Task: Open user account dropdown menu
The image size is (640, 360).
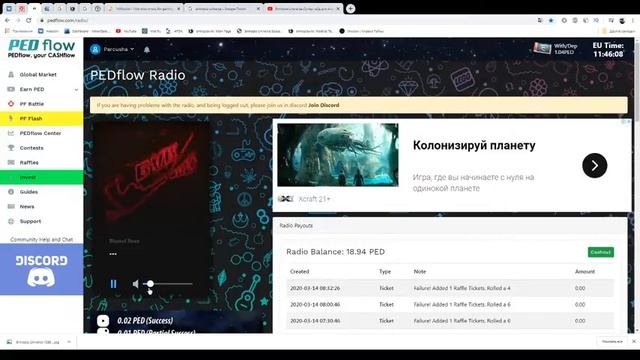Action: coord(118,49)
